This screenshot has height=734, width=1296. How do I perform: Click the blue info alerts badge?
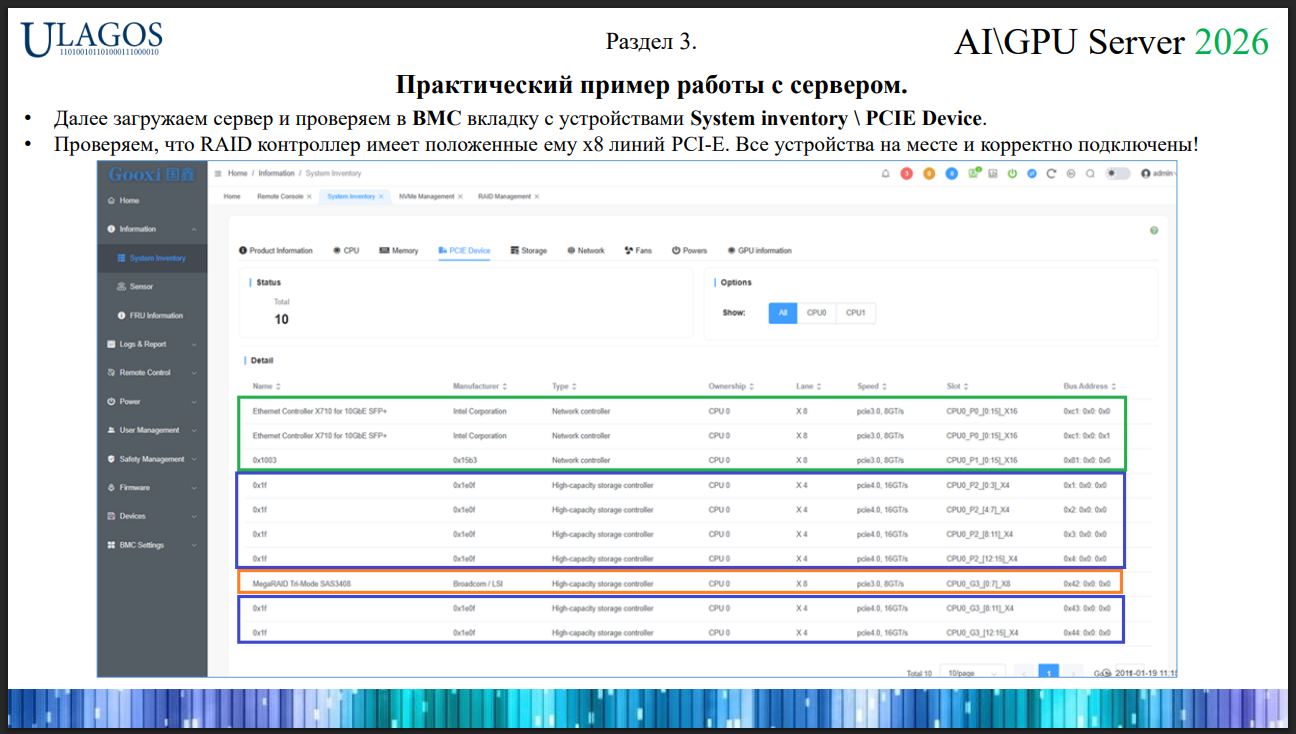click(x=951, y=173)
